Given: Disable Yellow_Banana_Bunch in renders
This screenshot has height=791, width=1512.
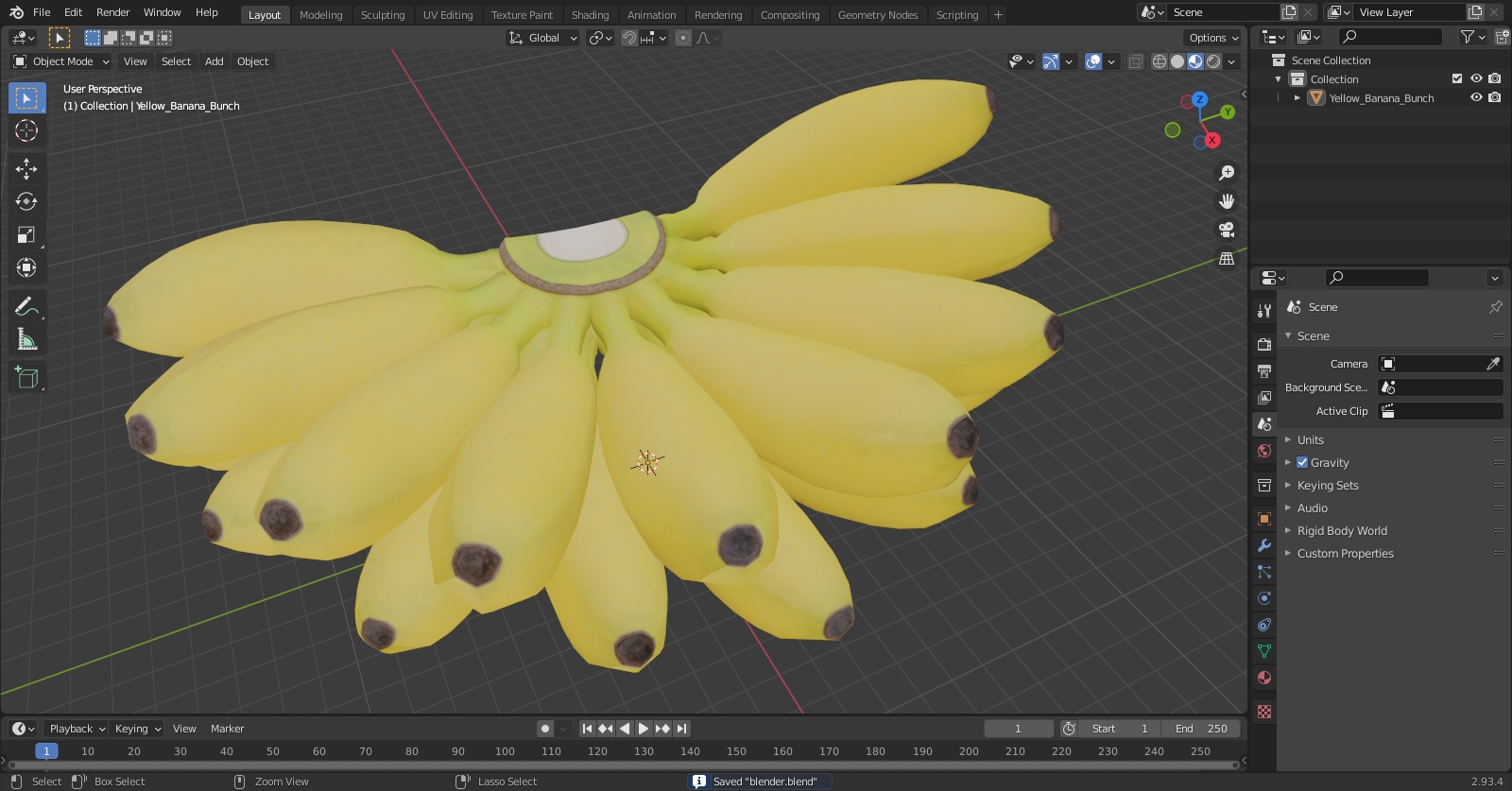Looking at the screenshot, I should tap(1495, 97).
